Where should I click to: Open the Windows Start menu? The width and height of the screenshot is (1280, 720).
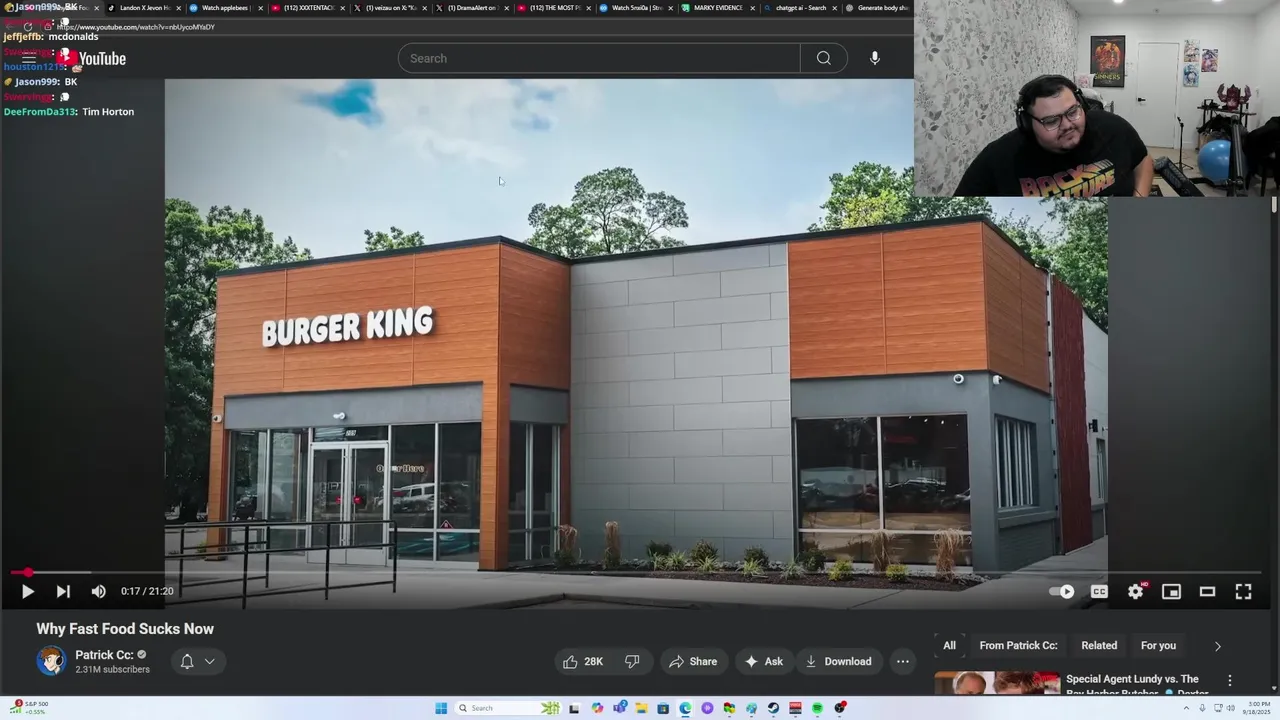coord(441,708)
